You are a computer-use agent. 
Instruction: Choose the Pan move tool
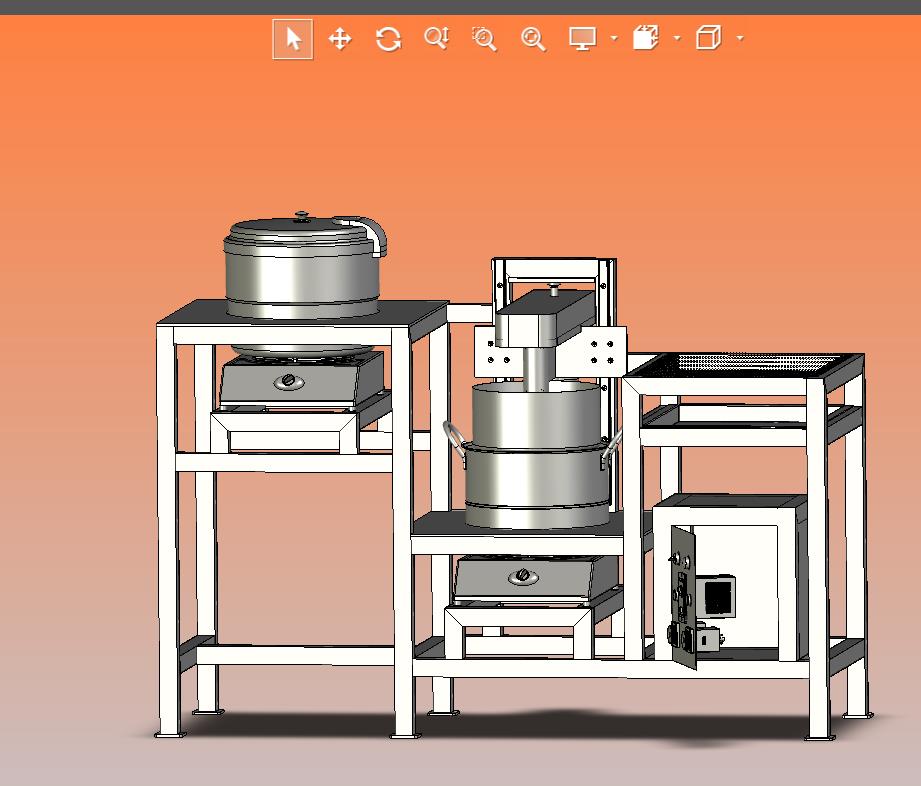(340, 39)
